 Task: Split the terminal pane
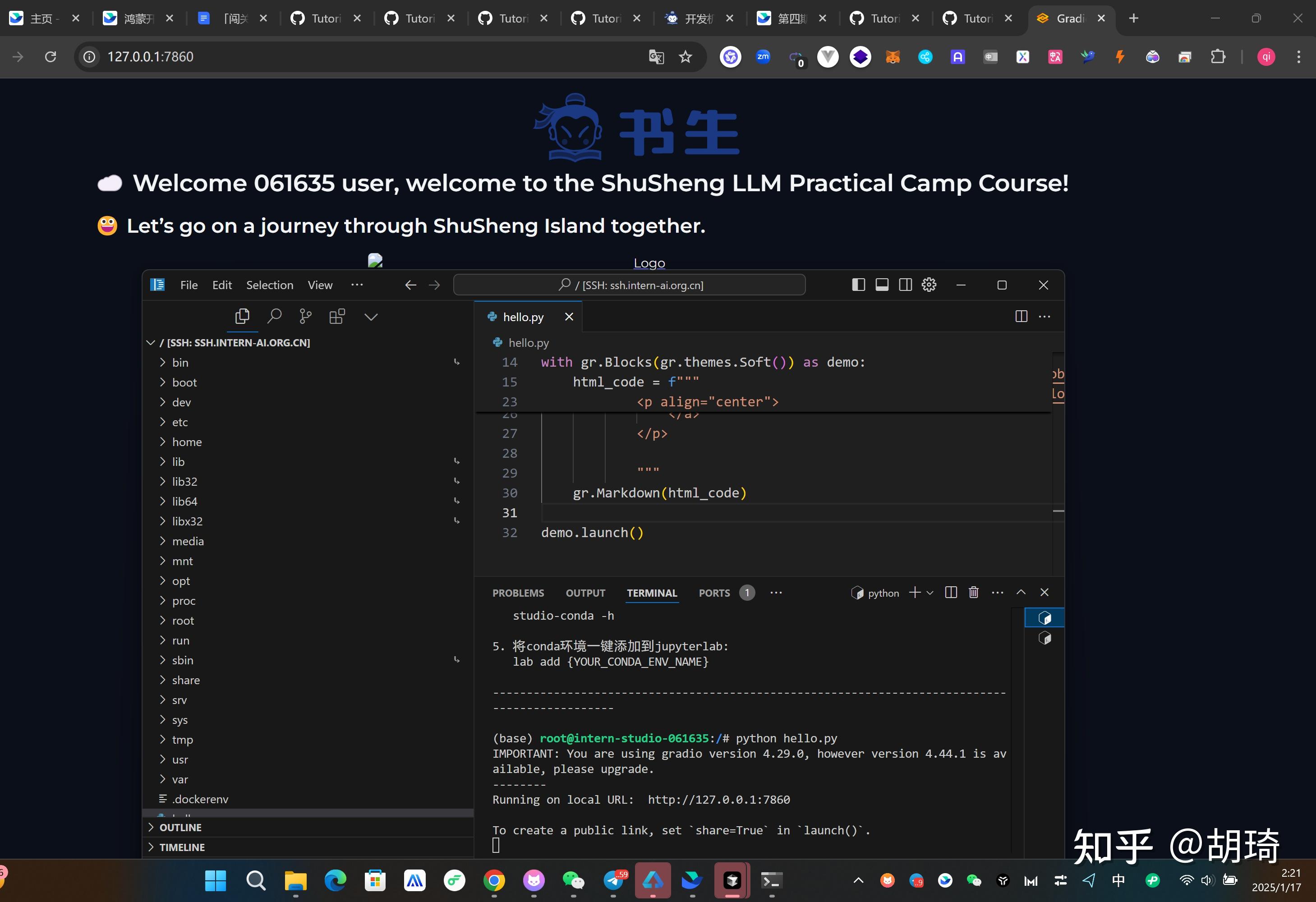(x=951, y=592)
